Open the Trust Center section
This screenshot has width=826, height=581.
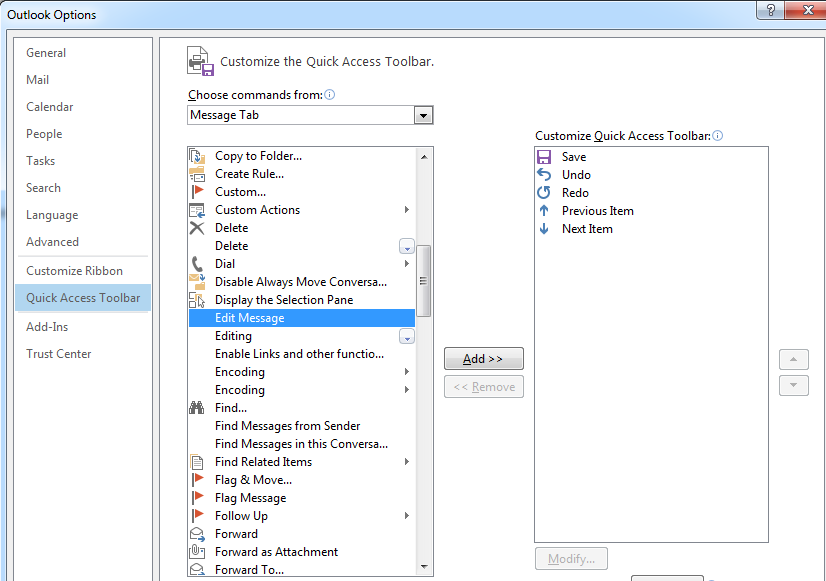pos(59,353)
